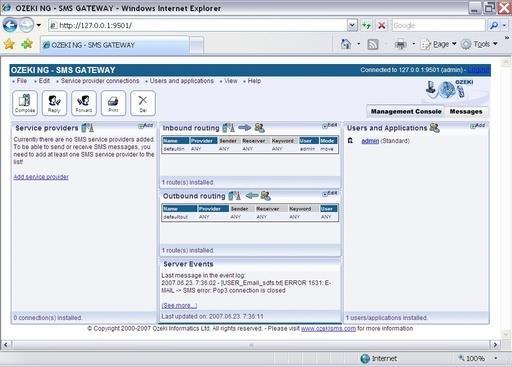Screen dimensions: 512x367
Task: Open the Tools dropdown menu
Action: 480,44
